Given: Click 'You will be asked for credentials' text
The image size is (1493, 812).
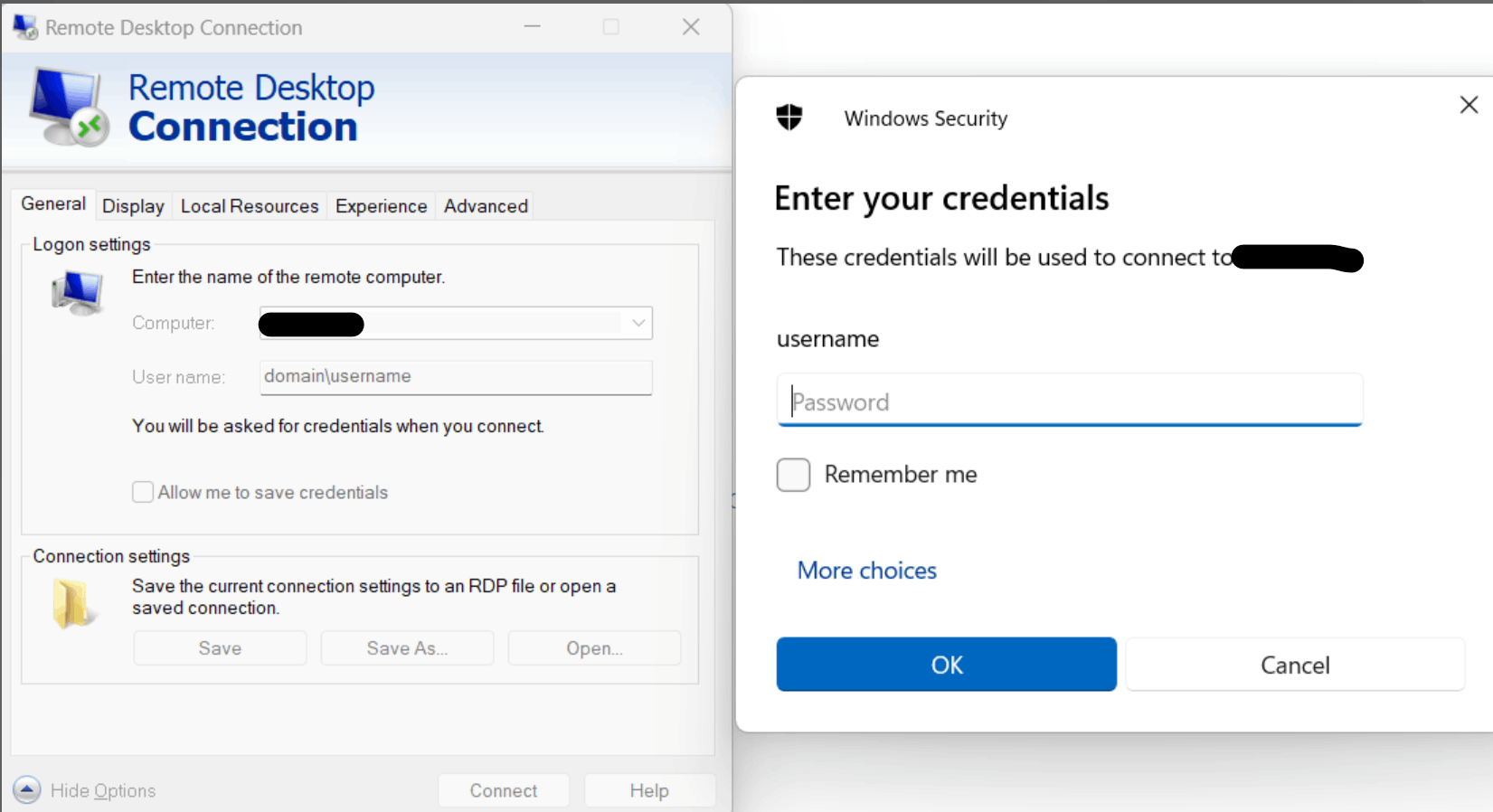Looking at the screenshot, I should [x=338, y=426].
